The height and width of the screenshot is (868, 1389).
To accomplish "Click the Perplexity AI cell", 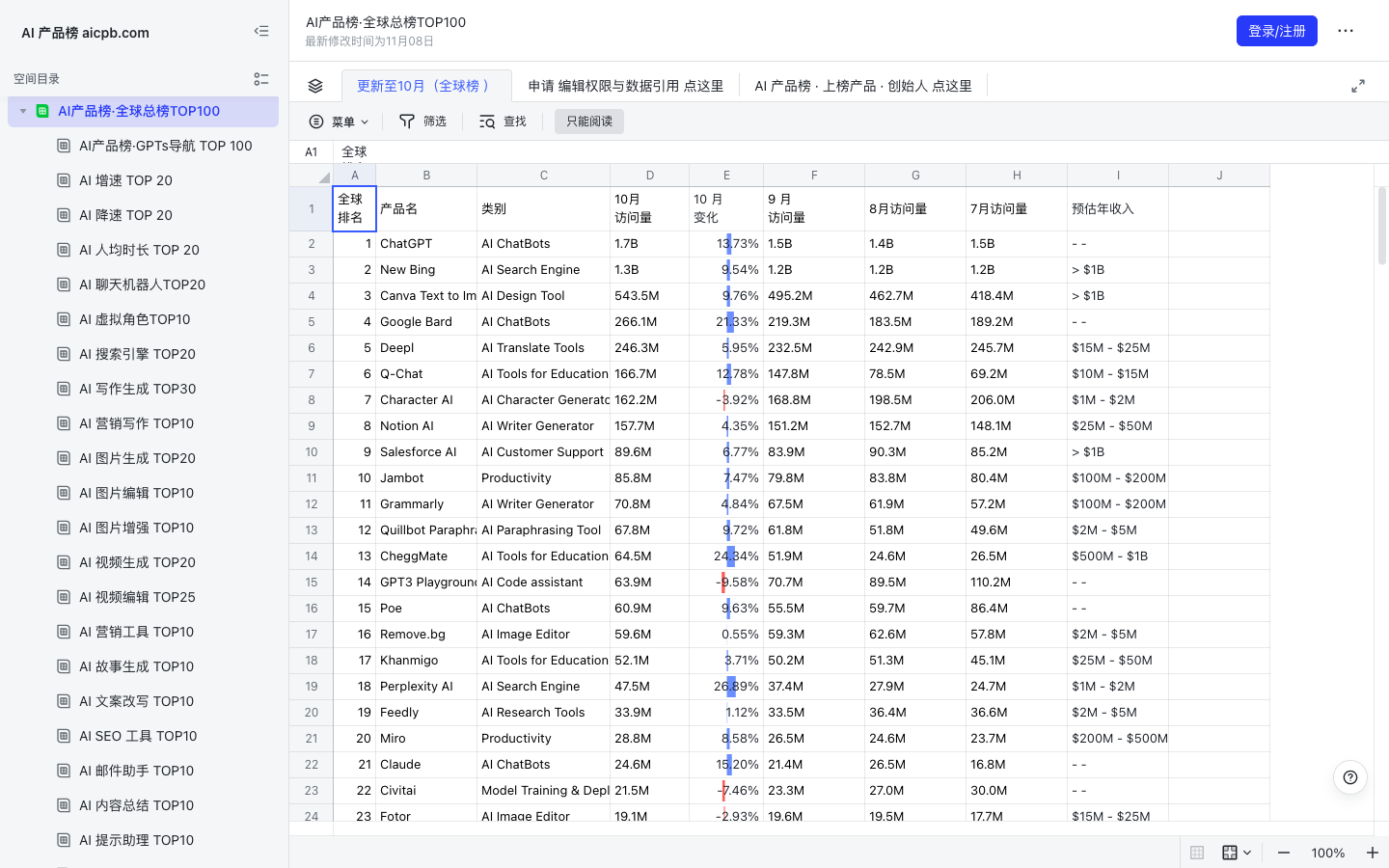I will (426, 687).
